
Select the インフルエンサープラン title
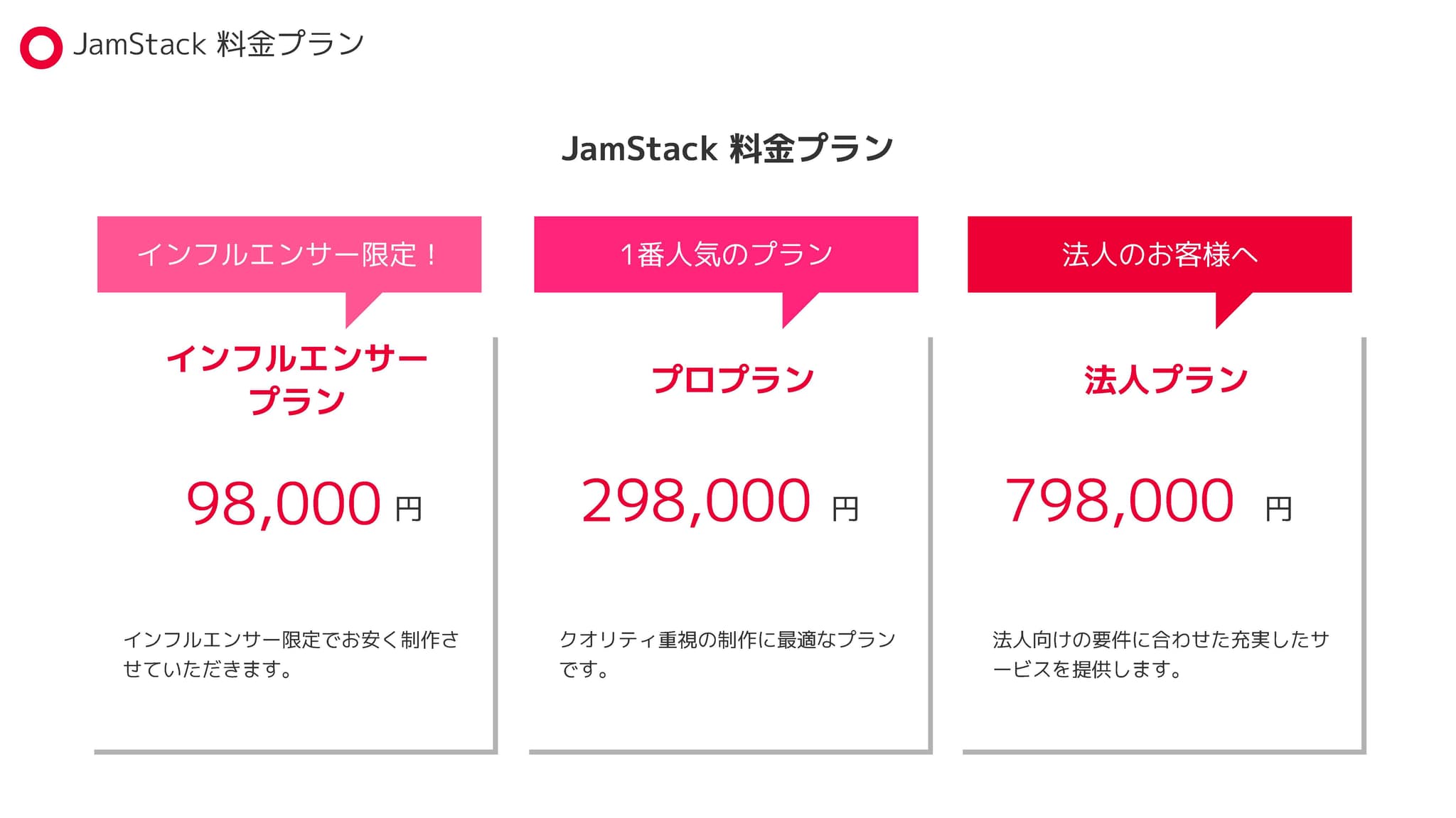click(x=296, y=380)
